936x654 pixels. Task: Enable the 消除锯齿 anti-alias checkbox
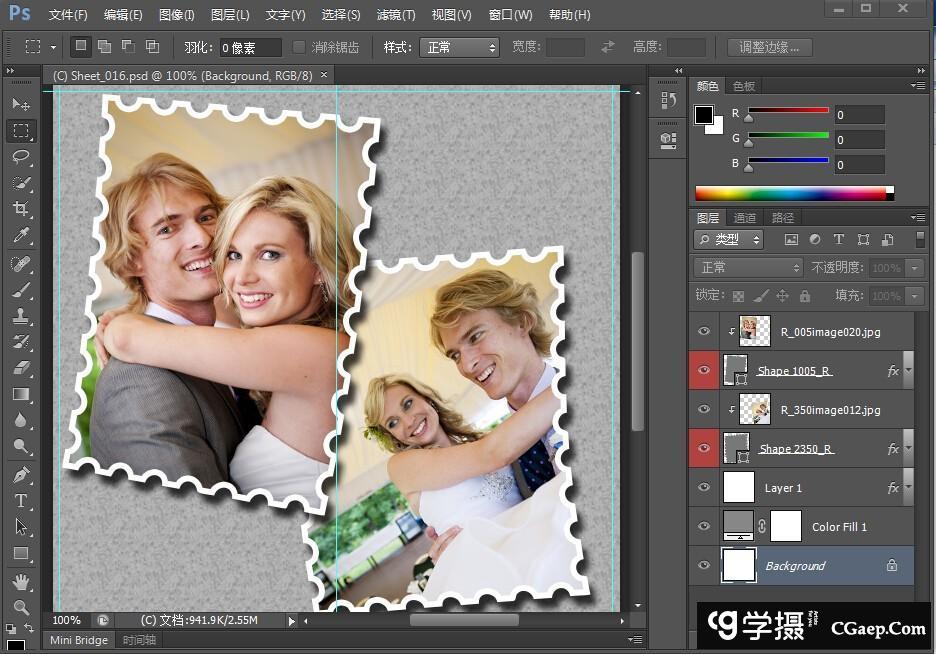coord(299,47)
